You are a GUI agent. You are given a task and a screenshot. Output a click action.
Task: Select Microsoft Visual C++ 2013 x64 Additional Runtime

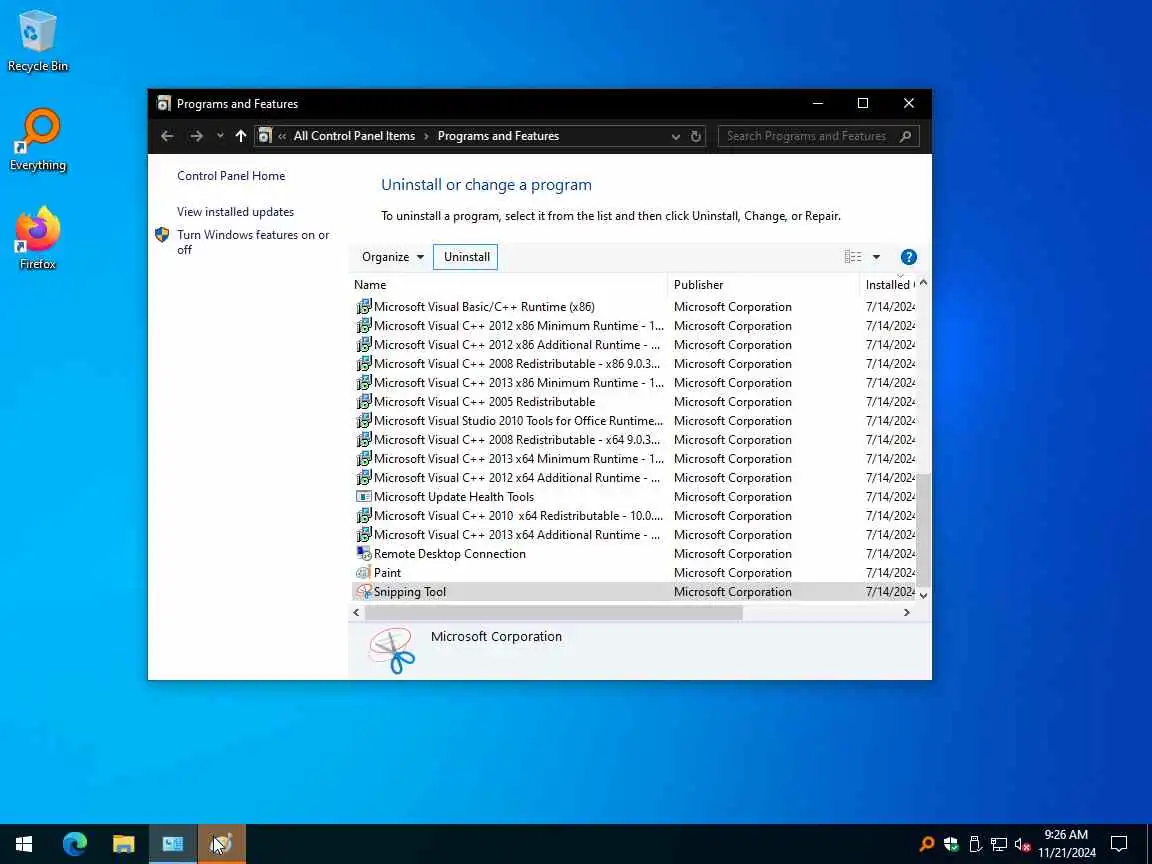[x=634, y=535]
